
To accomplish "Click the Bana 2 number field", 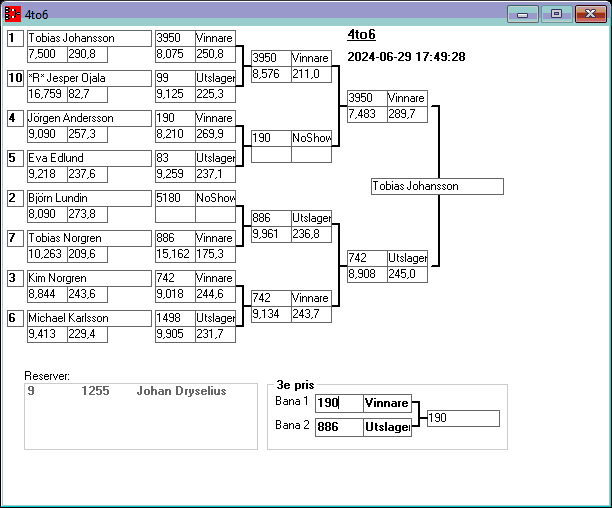I will [x=339, y=427].
